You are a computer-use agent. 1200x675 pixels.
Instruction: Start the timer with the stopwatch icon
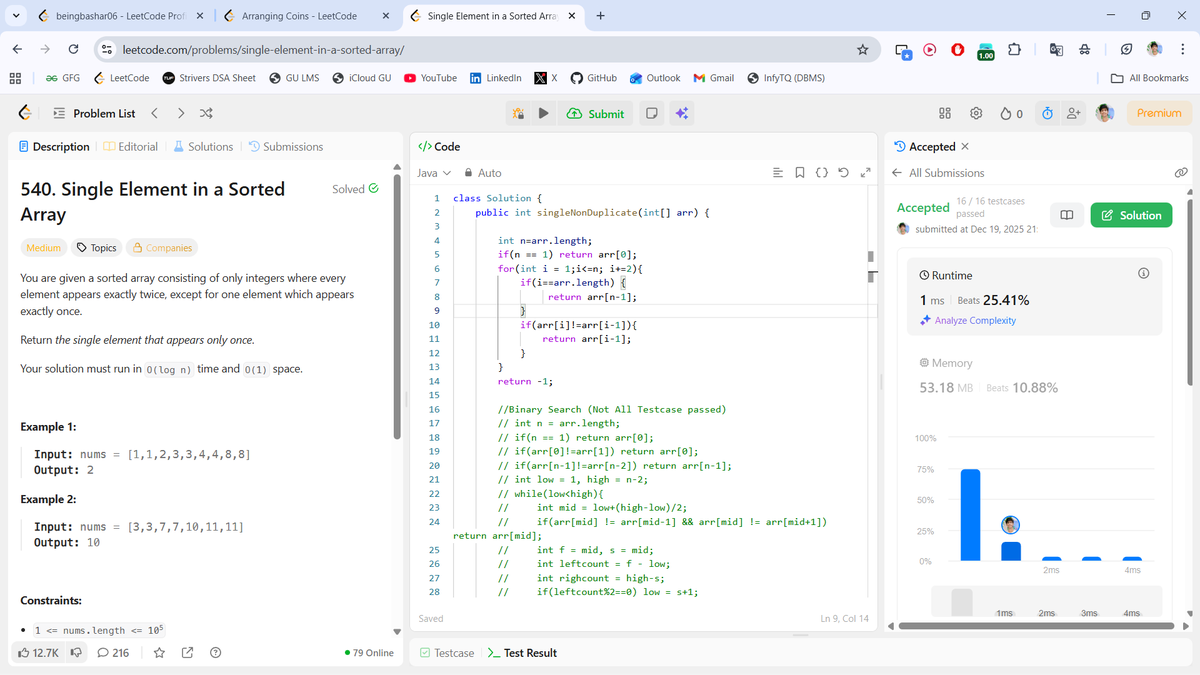coord(1046,113)
